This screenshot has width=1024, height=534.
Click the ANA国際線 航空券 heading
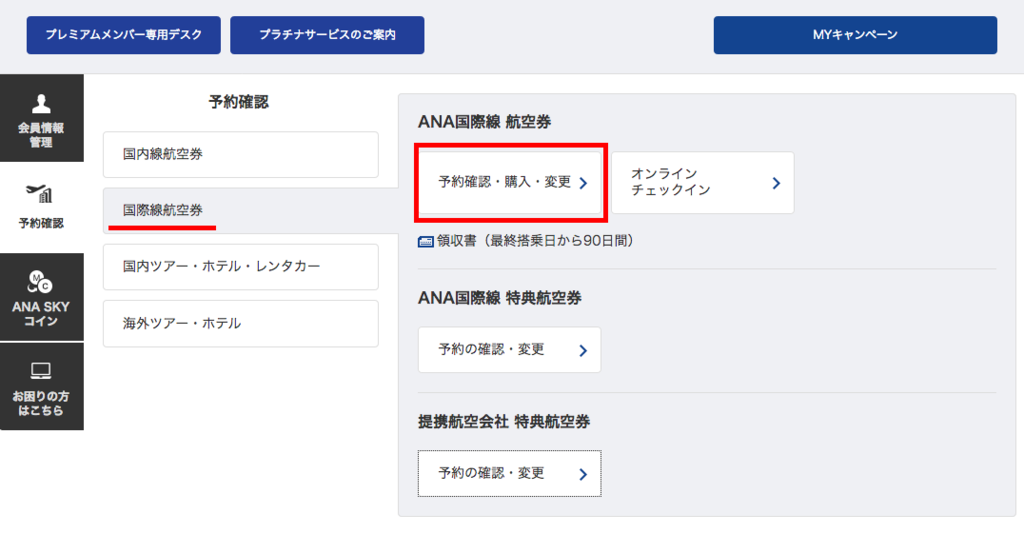(485, 122)
